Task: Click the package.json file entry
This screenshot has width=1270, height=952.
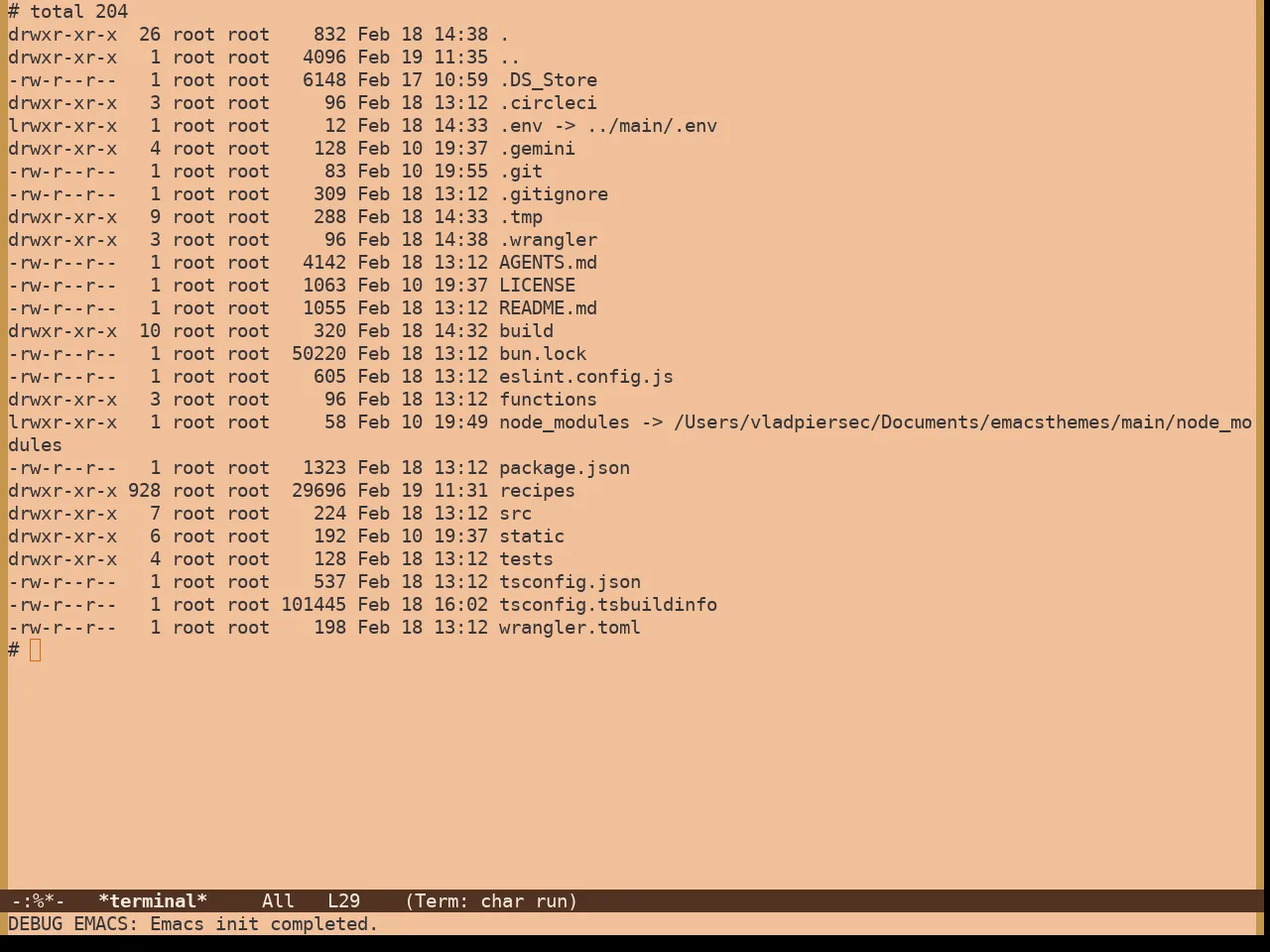Action: [x=565, y=468]
